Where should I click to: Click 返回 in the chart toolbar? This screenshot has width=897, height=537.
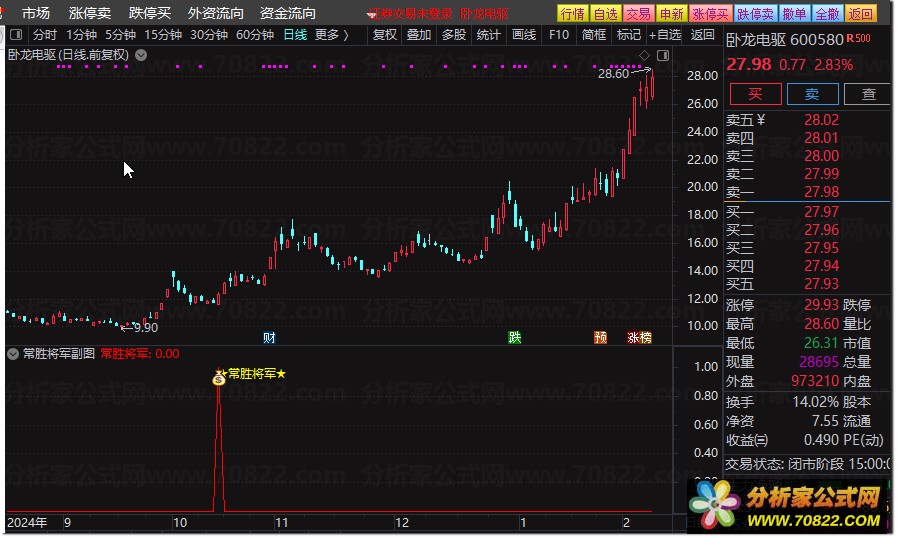coord(702,35)
